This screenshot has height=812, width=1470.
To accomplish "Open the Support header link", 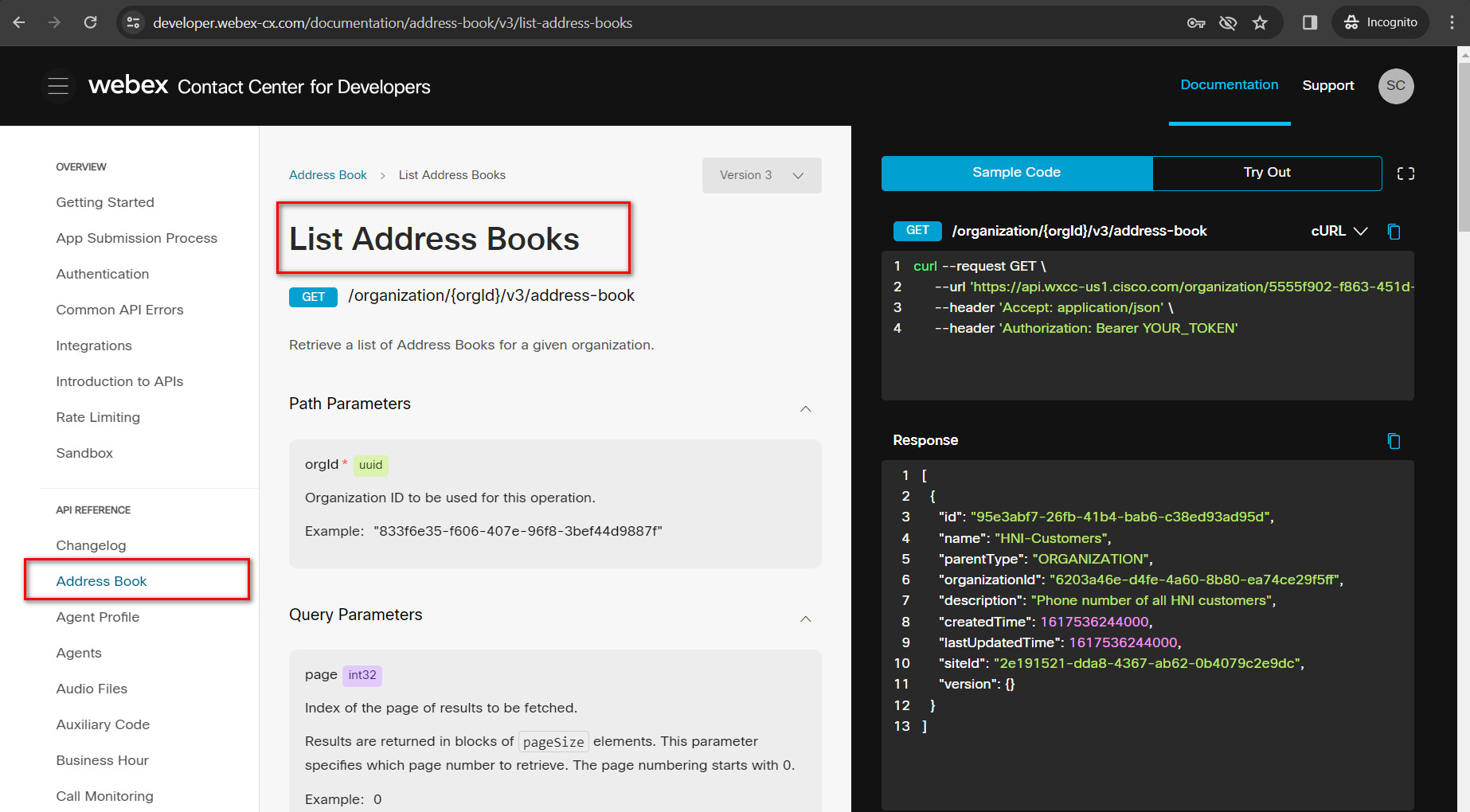I will click(x=1327, y=85).
